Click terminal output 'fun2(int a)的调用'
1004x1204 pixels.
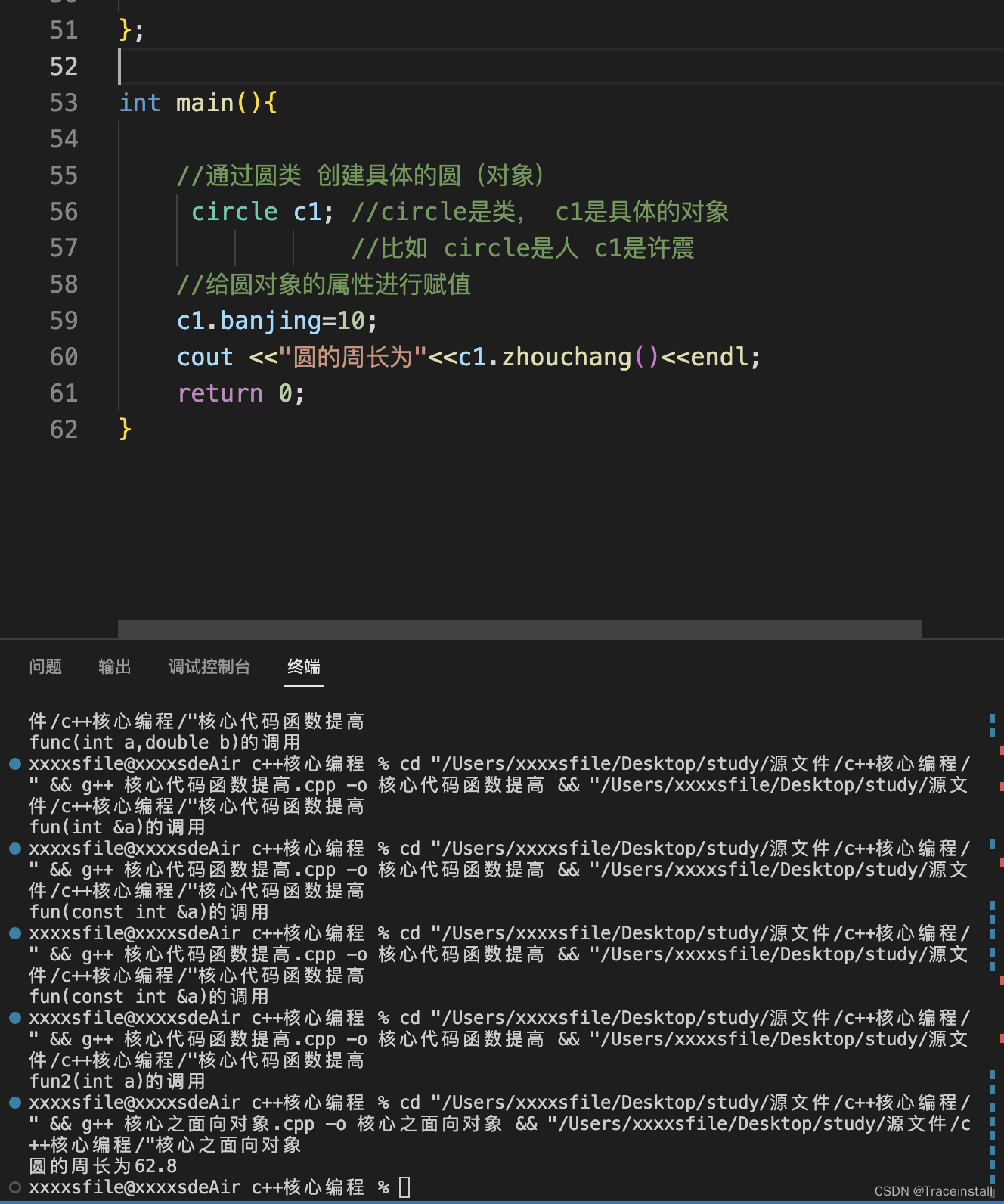117,1081
